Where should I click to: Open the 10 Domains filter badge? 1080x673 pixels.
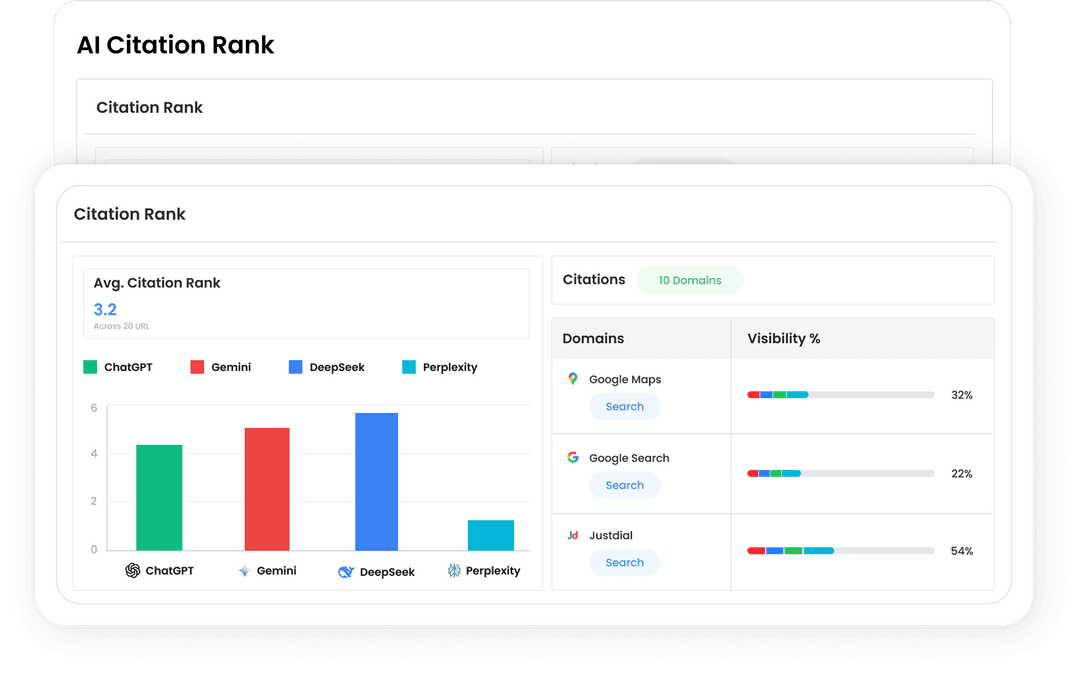[690, 280]
